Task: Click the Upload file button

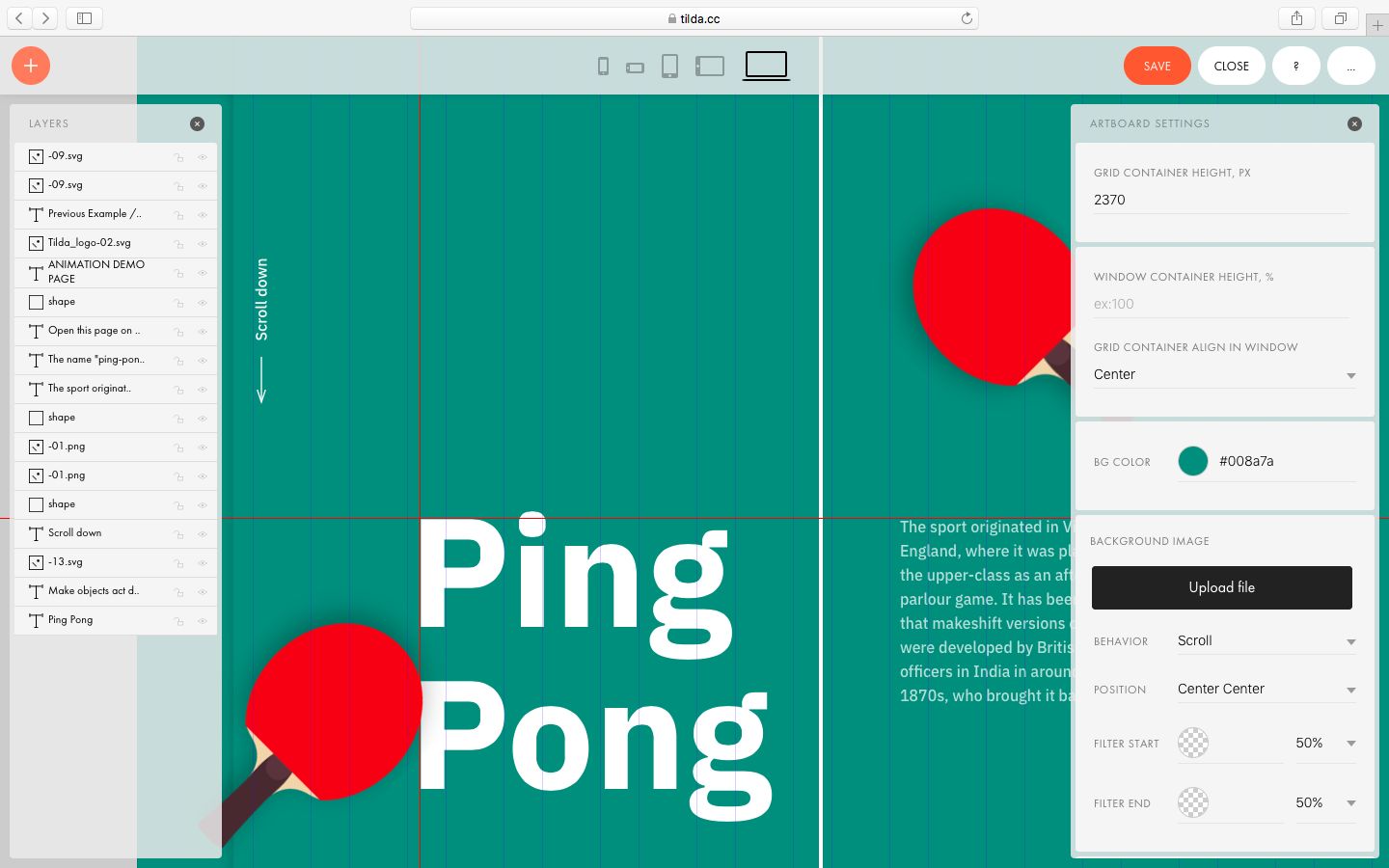Action: click(x=1221, y=587)
